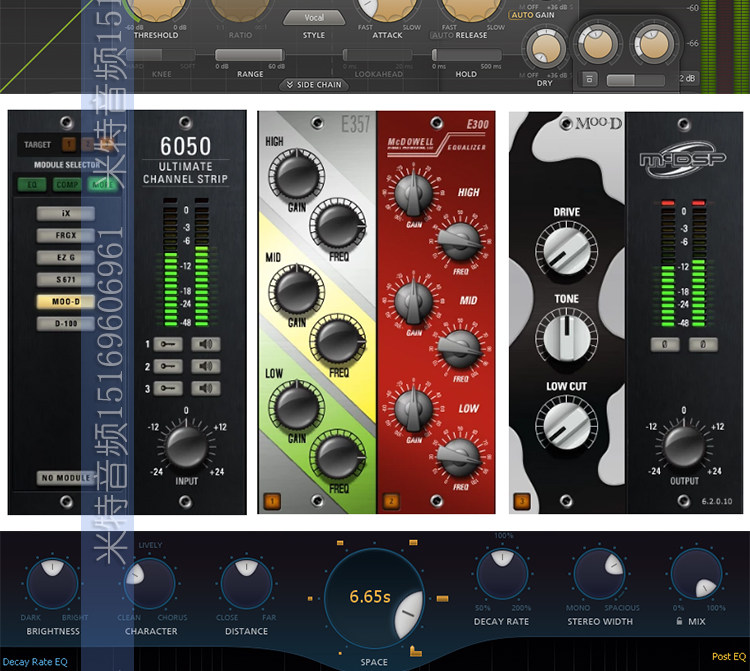
Task: Click the version text 6.2.0.10
Action: 717,501
